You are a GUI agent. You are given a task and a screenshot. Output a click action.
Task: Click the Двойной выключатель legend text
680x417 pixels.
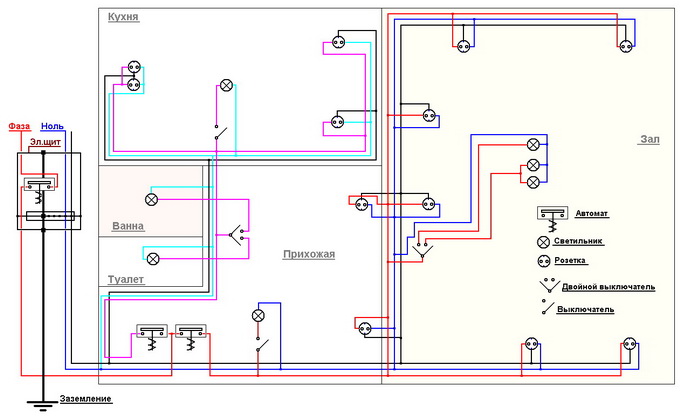[608, 287]
